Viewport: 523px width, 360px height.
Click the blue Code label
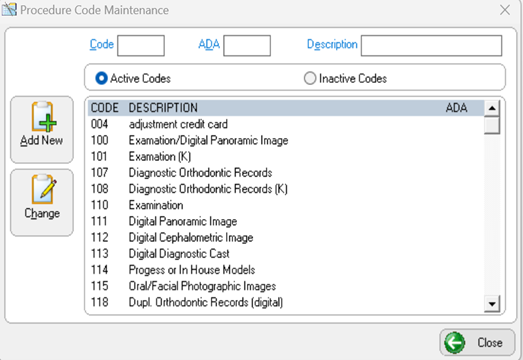pyautogui.click(x=102, y=44)
